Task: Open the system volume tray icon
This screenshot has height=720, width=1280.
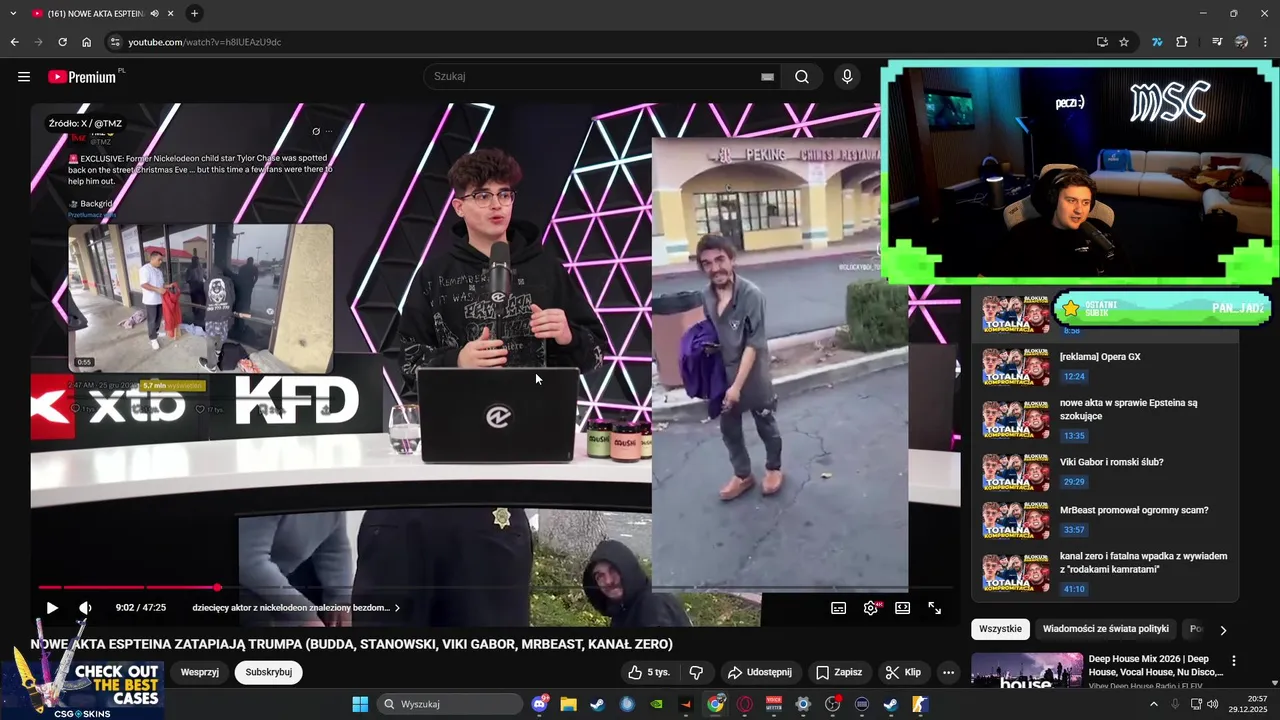Action: pos(1212,704)
